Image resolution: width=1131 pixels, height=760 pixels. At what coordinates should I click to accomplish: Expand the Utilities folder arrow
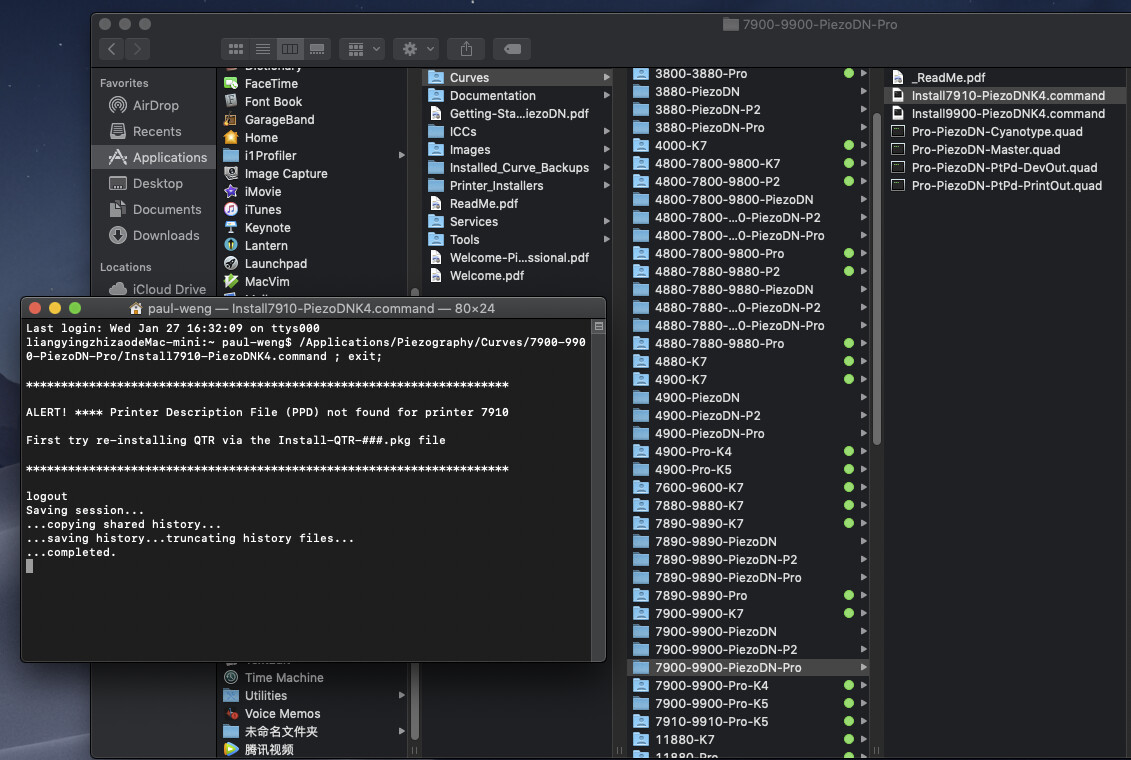pyautogui.click(x=402, y=695)
